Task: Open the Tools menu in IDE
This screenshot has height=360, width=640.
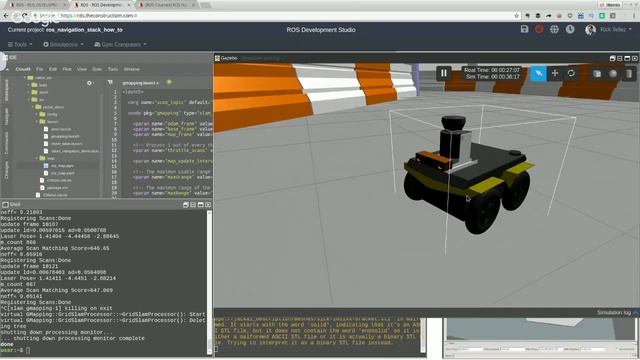Action: click(113, 69)
